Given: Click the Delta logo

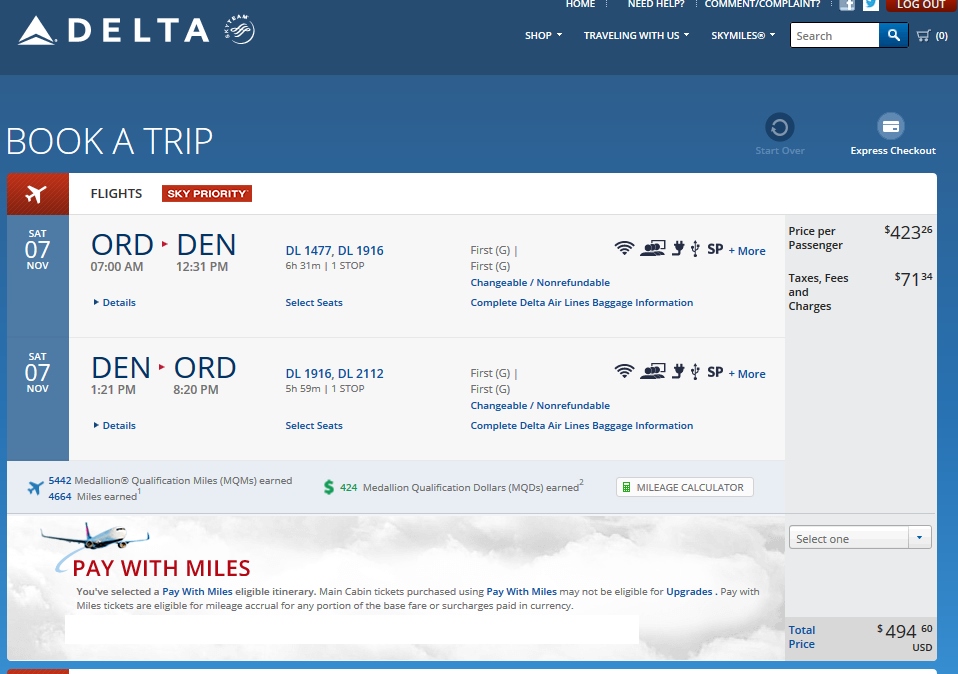Looking at the screenshot, I should (112, 31).
